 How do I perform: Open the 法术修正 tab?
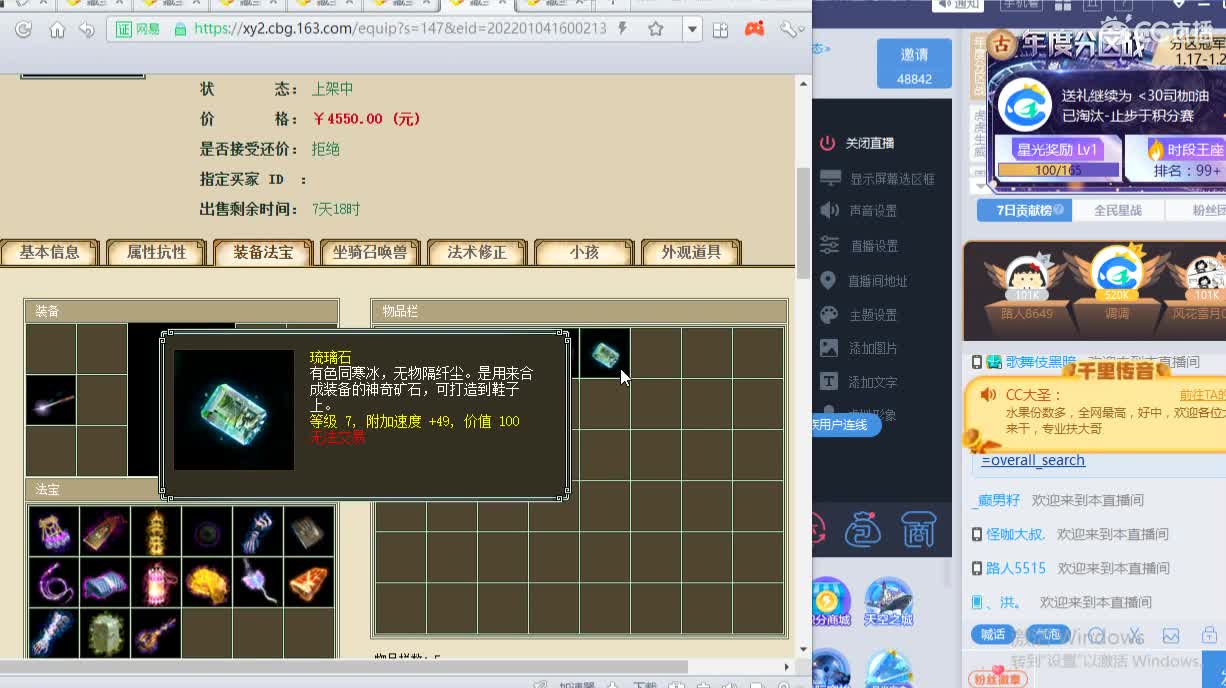coord(477,252)
